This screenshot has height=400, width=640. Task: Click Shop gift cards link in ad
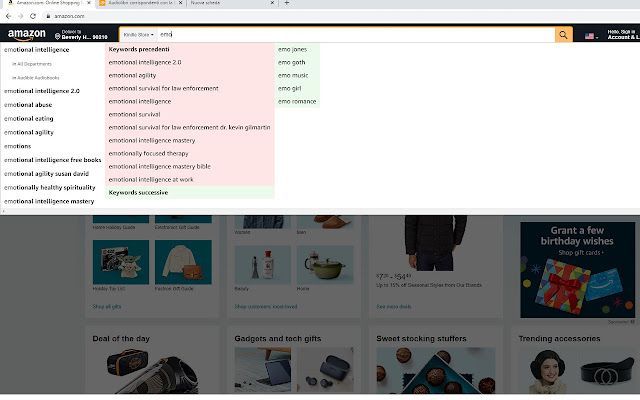click(581, 253)
